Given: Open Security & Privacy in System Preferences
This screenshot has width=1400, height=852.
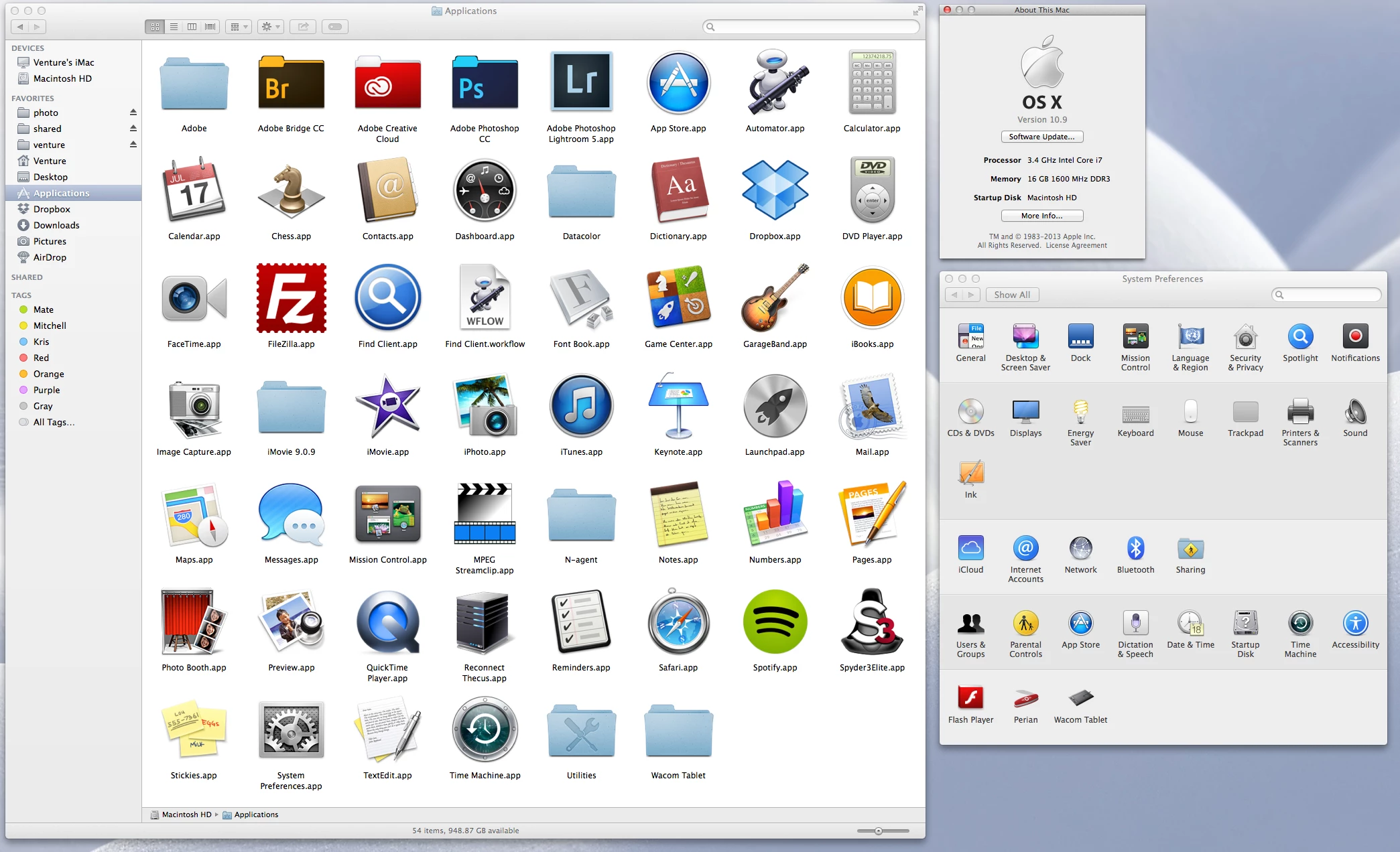Looking at the screenshot, I should point(1245,338).
